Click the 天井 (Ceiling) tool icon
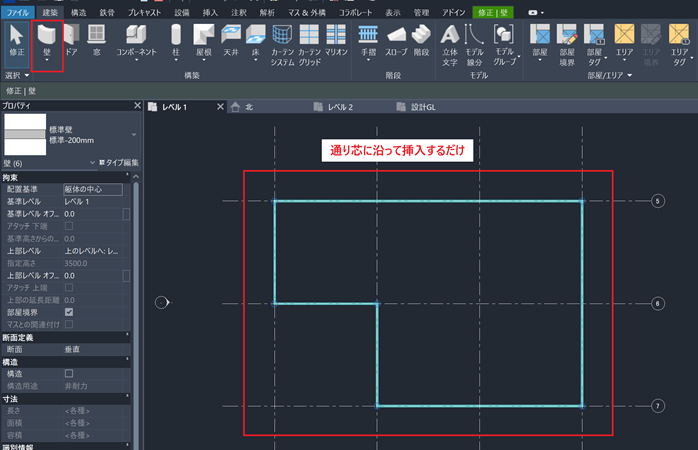Image resolution: width=698 pixels, height=450 pixels. [229, 38]
